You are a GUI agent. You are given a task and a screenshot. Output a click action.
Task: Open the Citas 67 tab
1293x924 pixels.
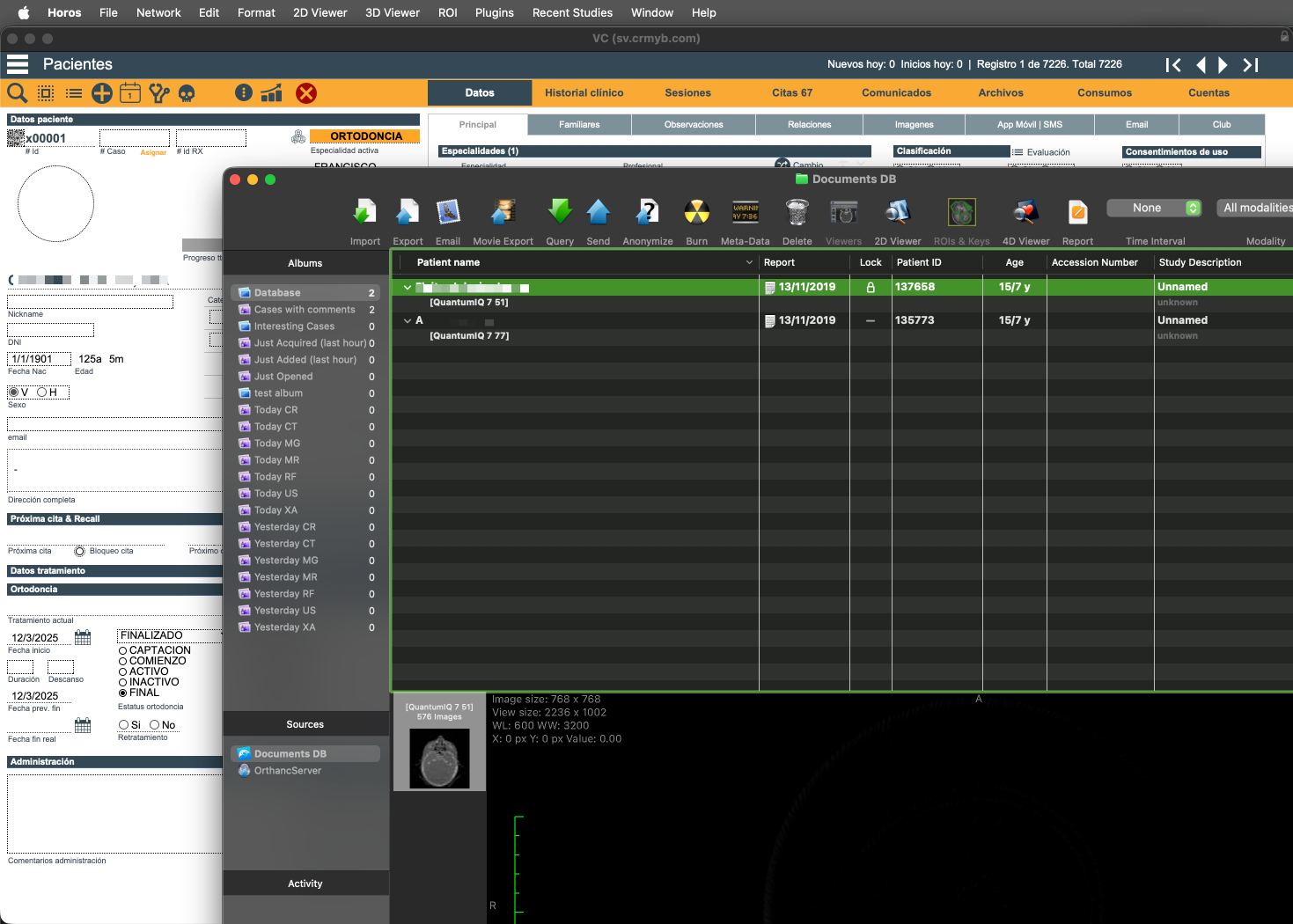792,92
